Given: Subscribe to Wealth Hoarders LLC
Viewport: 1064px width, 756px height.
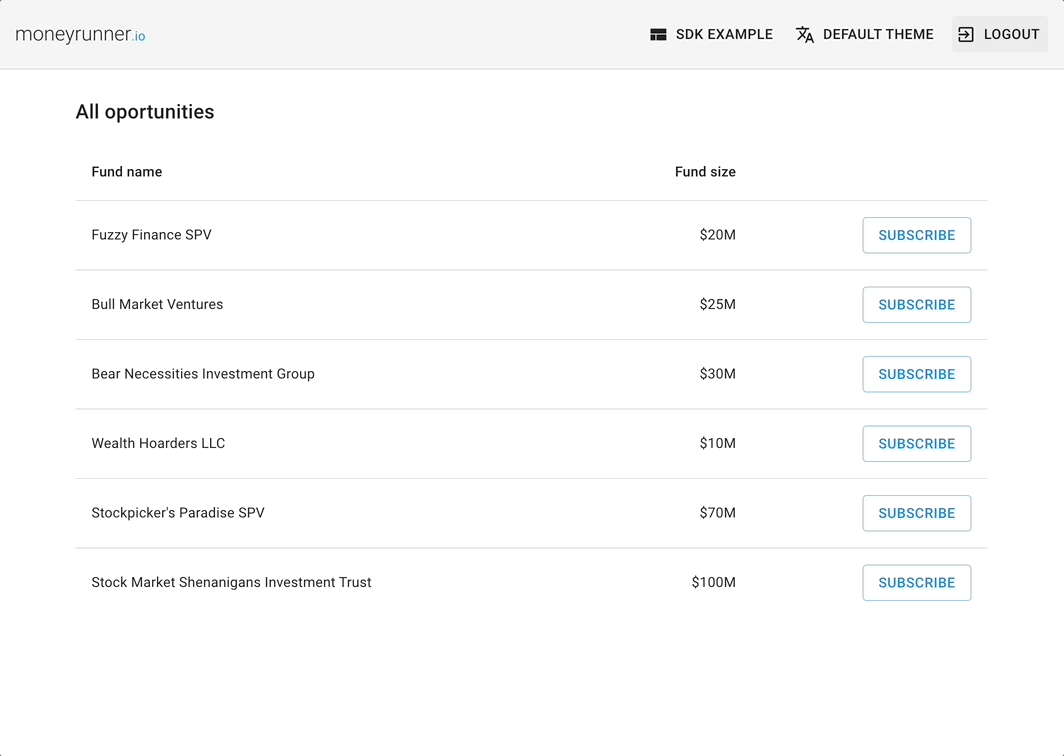Looking at the screenshot, I should (x=916, y=444).
